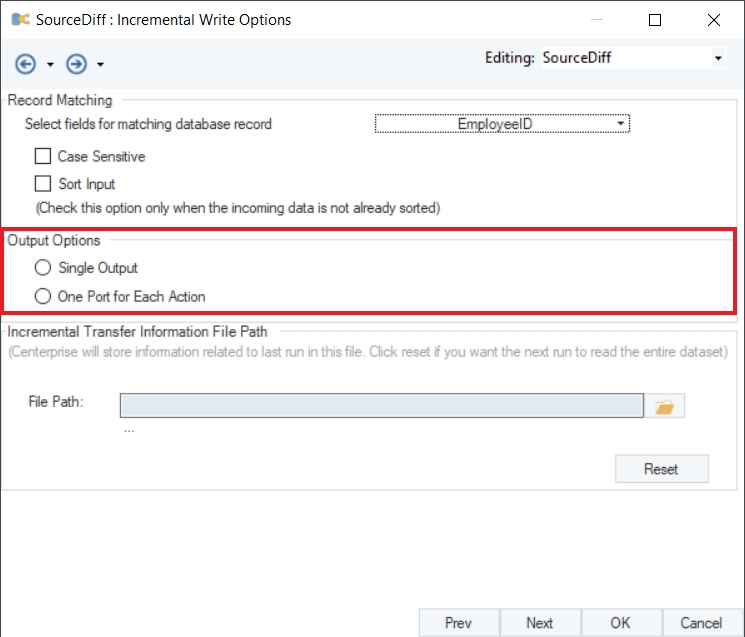Go to the Prev page
Viewport: 745px width, 637px height.
tap(458, 622)
